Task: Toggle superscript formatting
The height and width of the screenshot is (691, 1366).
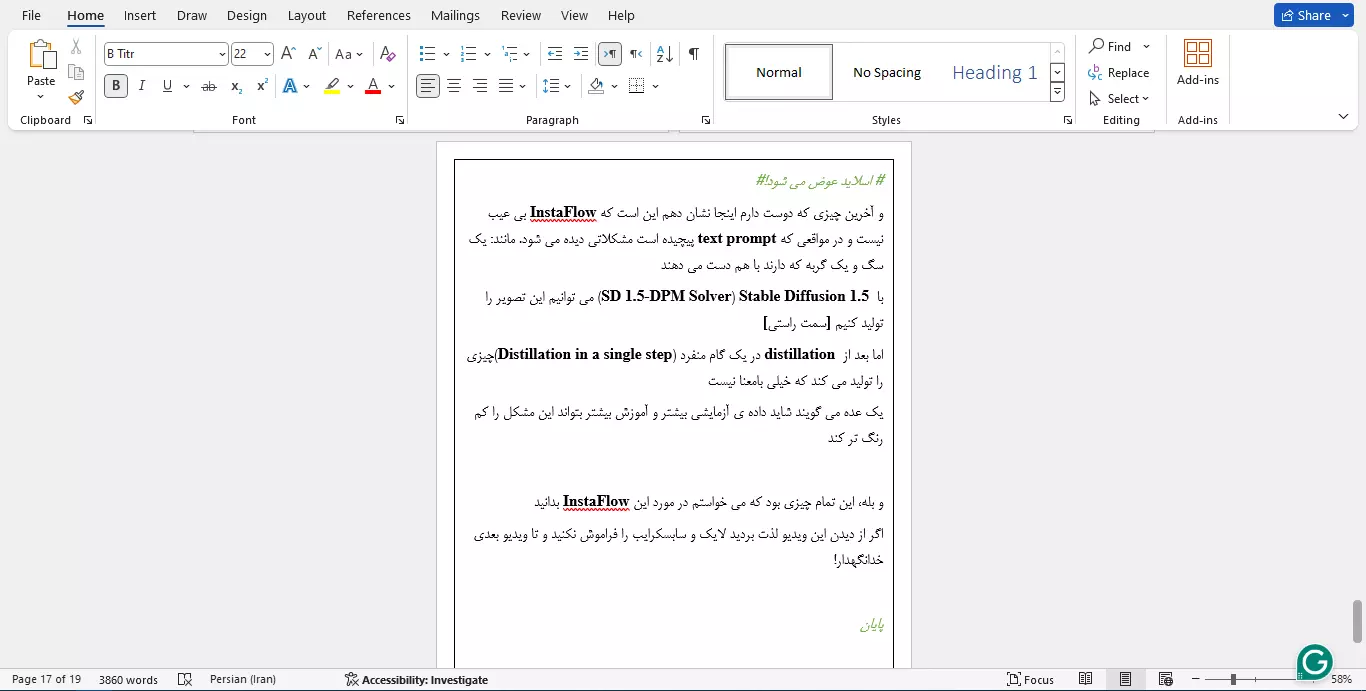Action: click(262, 86)
